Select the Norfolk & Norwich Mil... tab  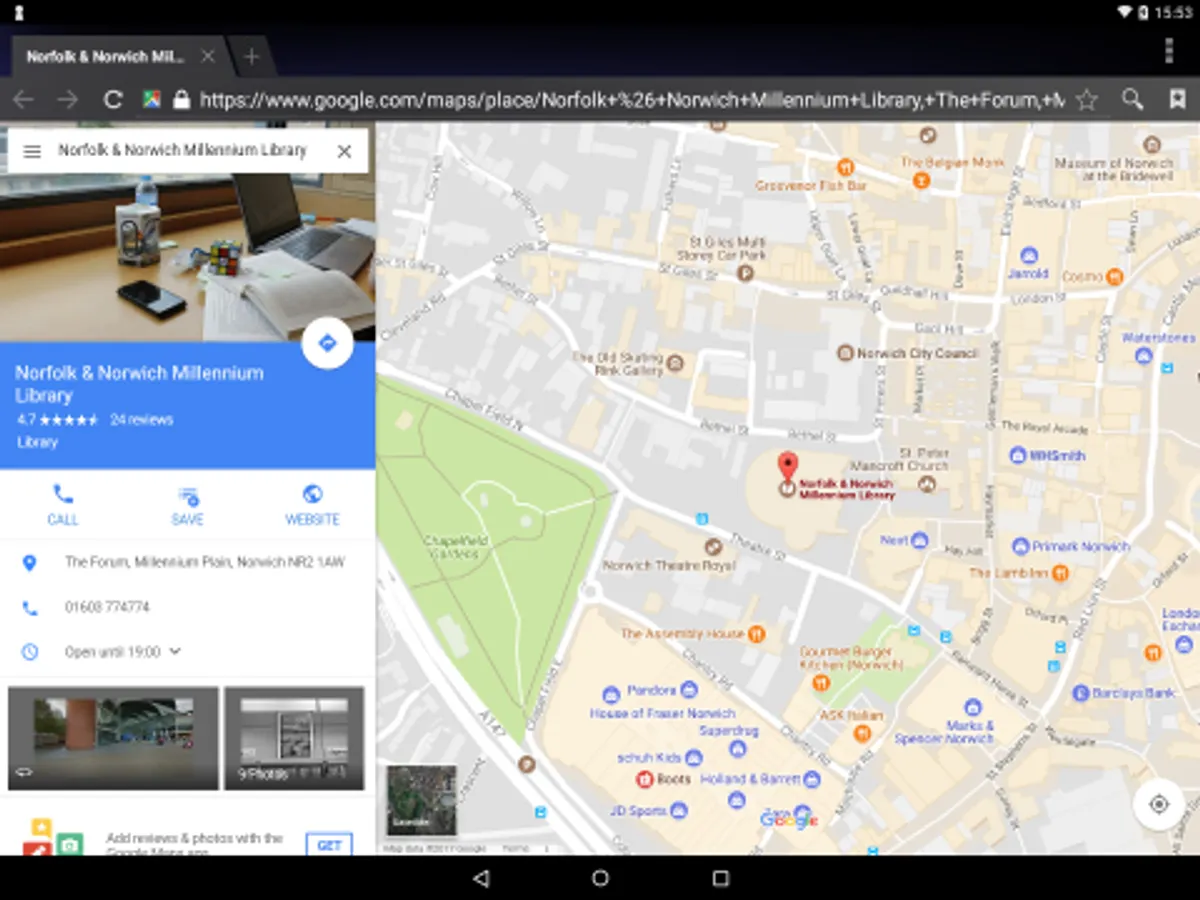click(105, 57)
